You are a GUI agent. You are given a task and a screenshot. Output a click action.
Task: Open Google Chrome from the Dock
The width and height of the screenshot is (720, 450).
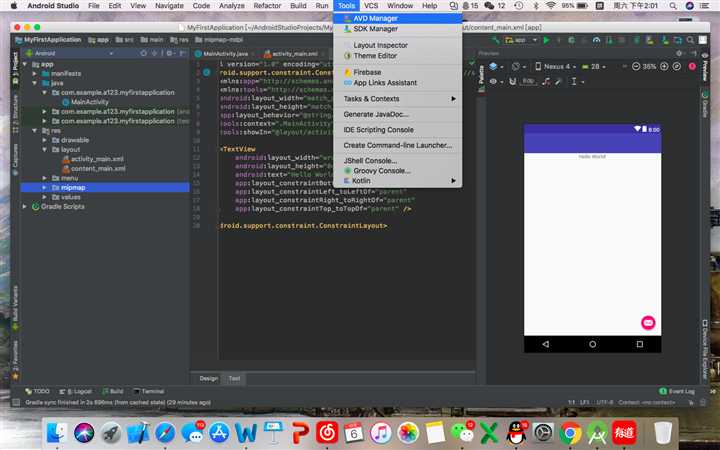571,433
